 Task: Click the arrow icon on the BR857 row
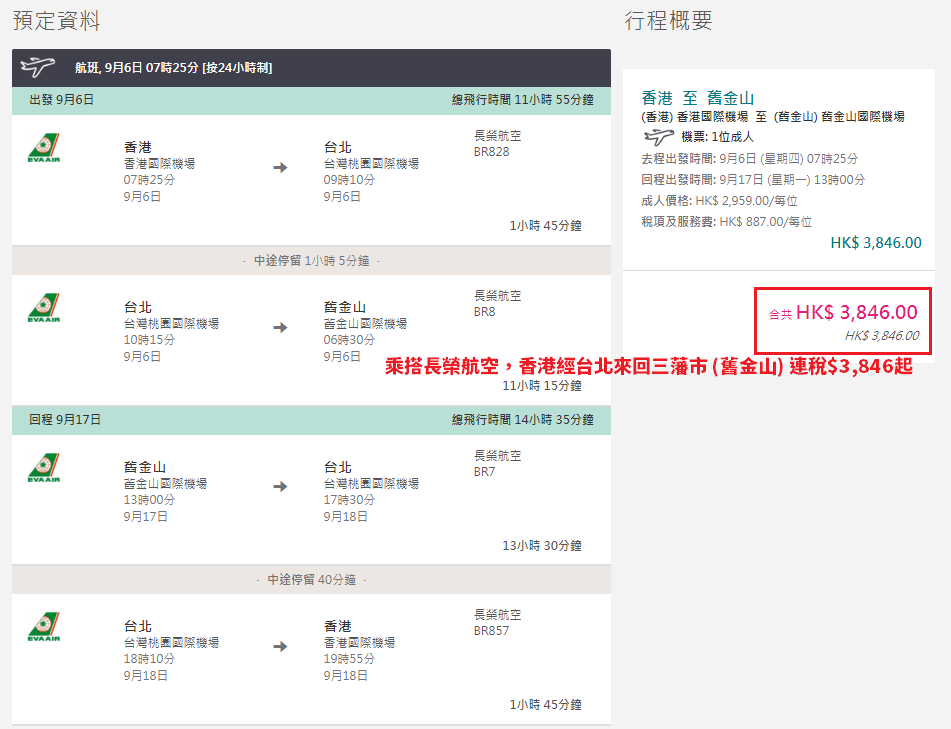click(x=280, y=647)
